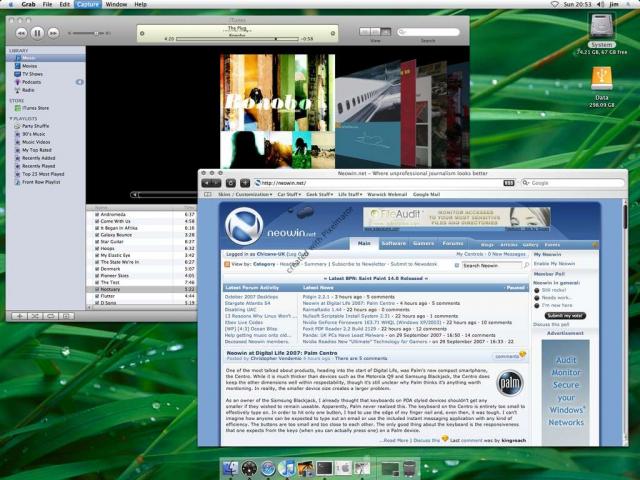Show all bookmarks book icon in Safari

[x=208, y=195]
